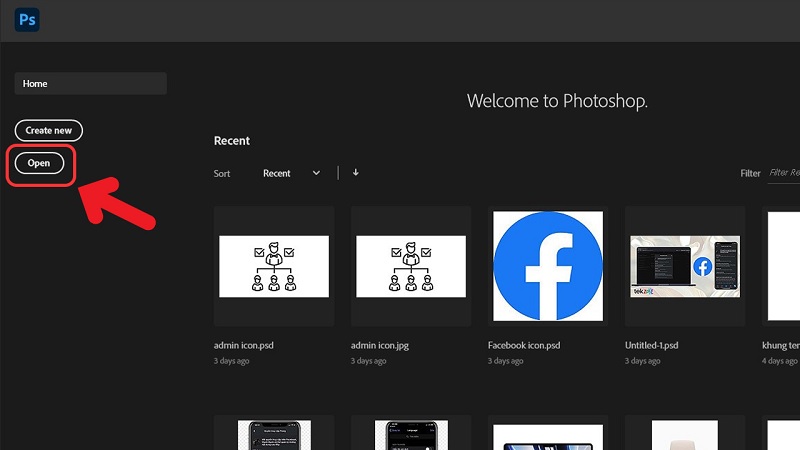Image resolution: width=800 pixels, height=450 pixels.
Task: Click the admin icon.jpg file name
Action: (380, 345)
